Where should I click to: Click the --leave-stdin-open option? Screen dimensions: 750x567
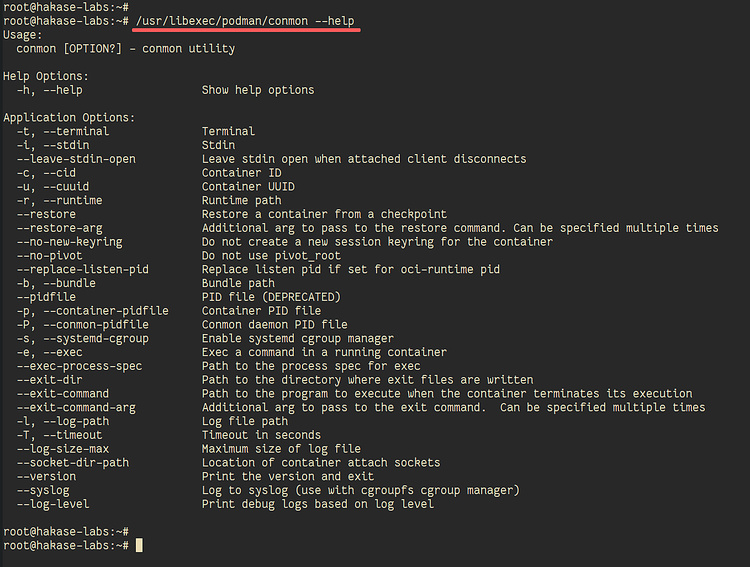click(x=76, y=159)
